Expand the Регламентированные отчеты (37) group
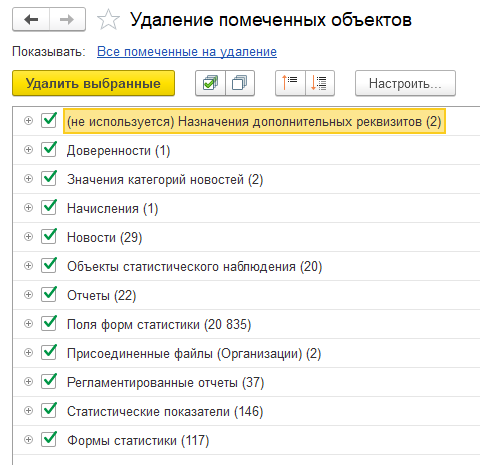The width and height of the screenshot is (480, 465). [29, 382]
